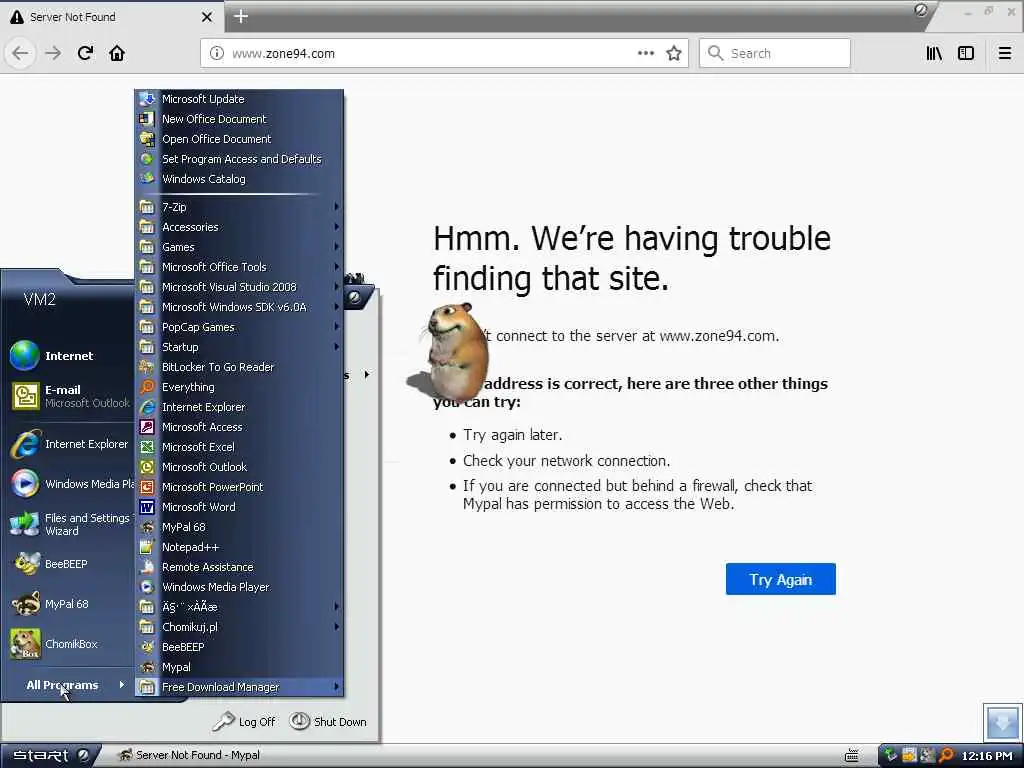Open a new browser tab with plus icon
1024x768 pixels.
click(241, 16)
